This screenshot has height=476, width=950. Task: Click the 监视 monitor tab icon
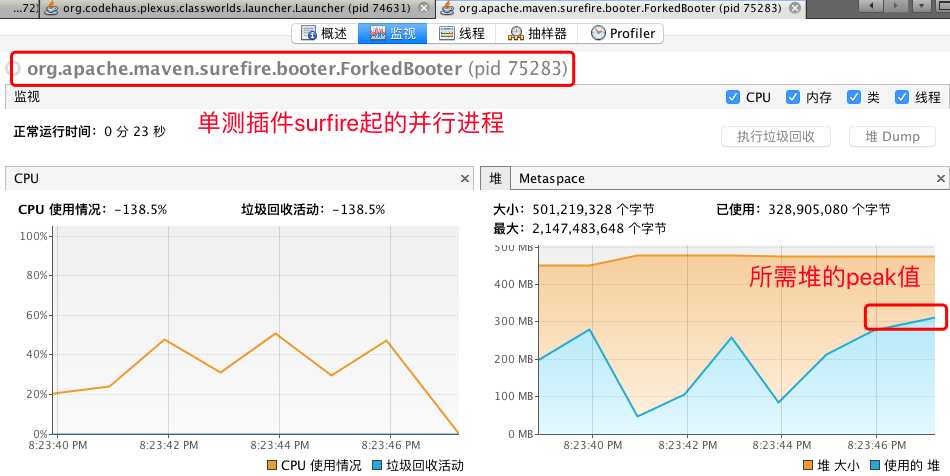click(377, 33)
